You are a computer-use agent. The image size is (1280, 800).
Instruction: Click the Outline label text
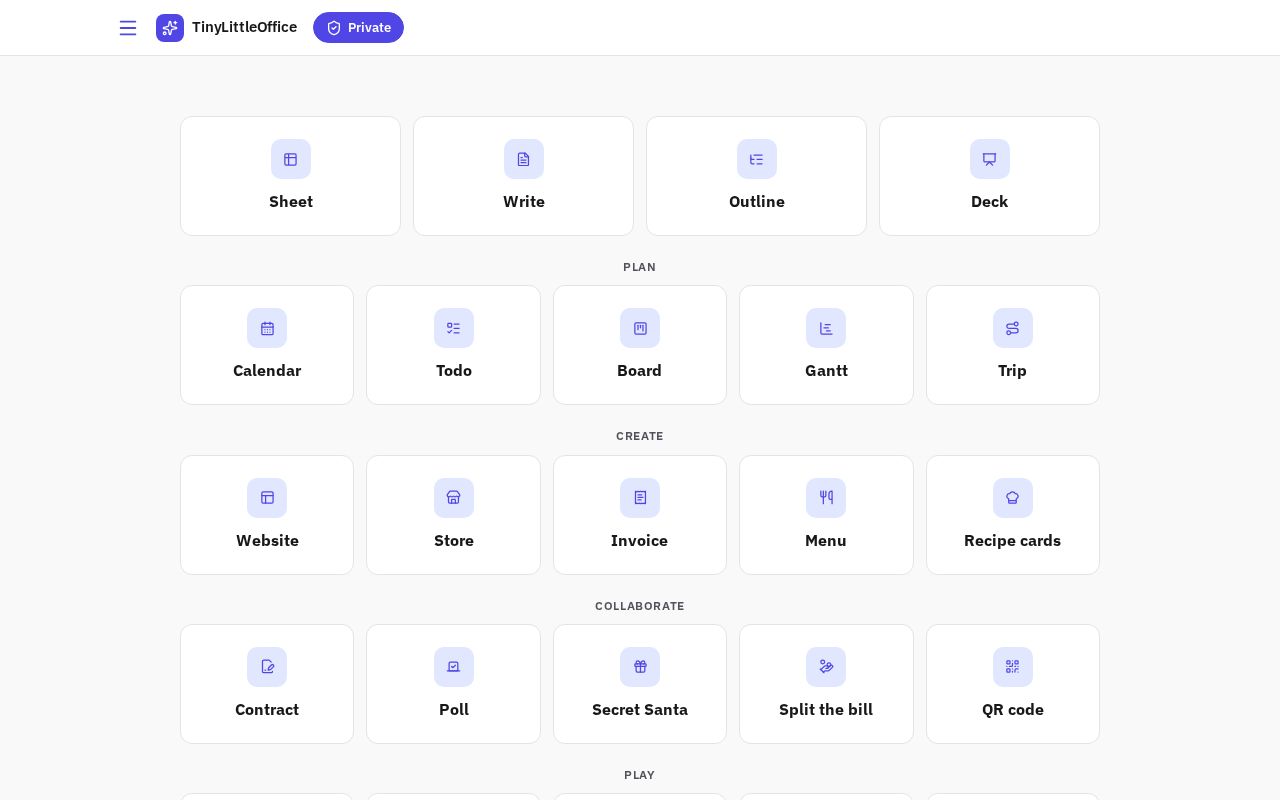point(757,202)
